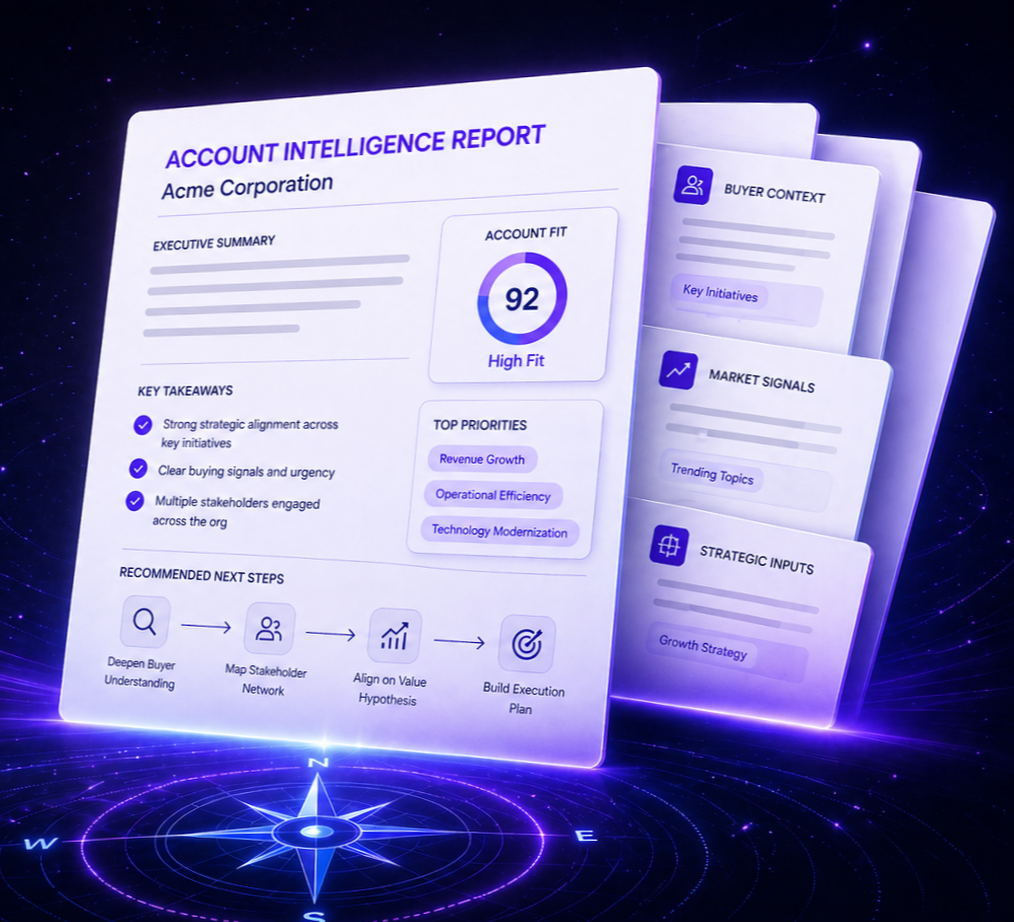Click the compass E direction letter
Image resolution: width=1014 pixels, height=922 pixels.
tap(585, 836)
